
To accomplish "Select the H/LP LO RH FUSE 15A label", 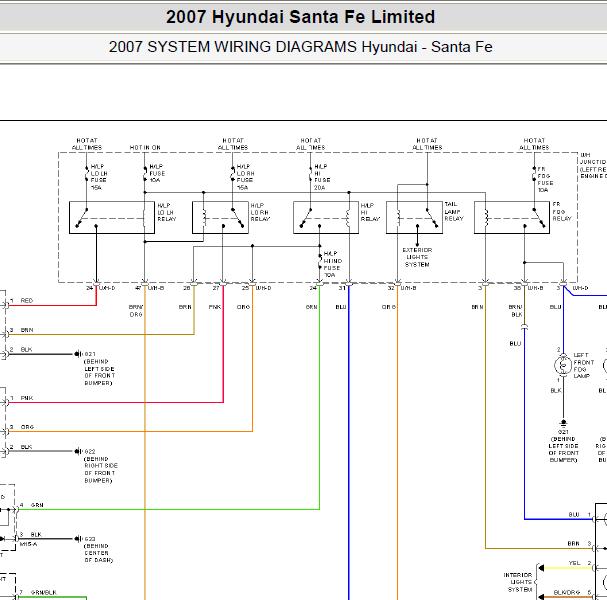I will coord(245,177).
